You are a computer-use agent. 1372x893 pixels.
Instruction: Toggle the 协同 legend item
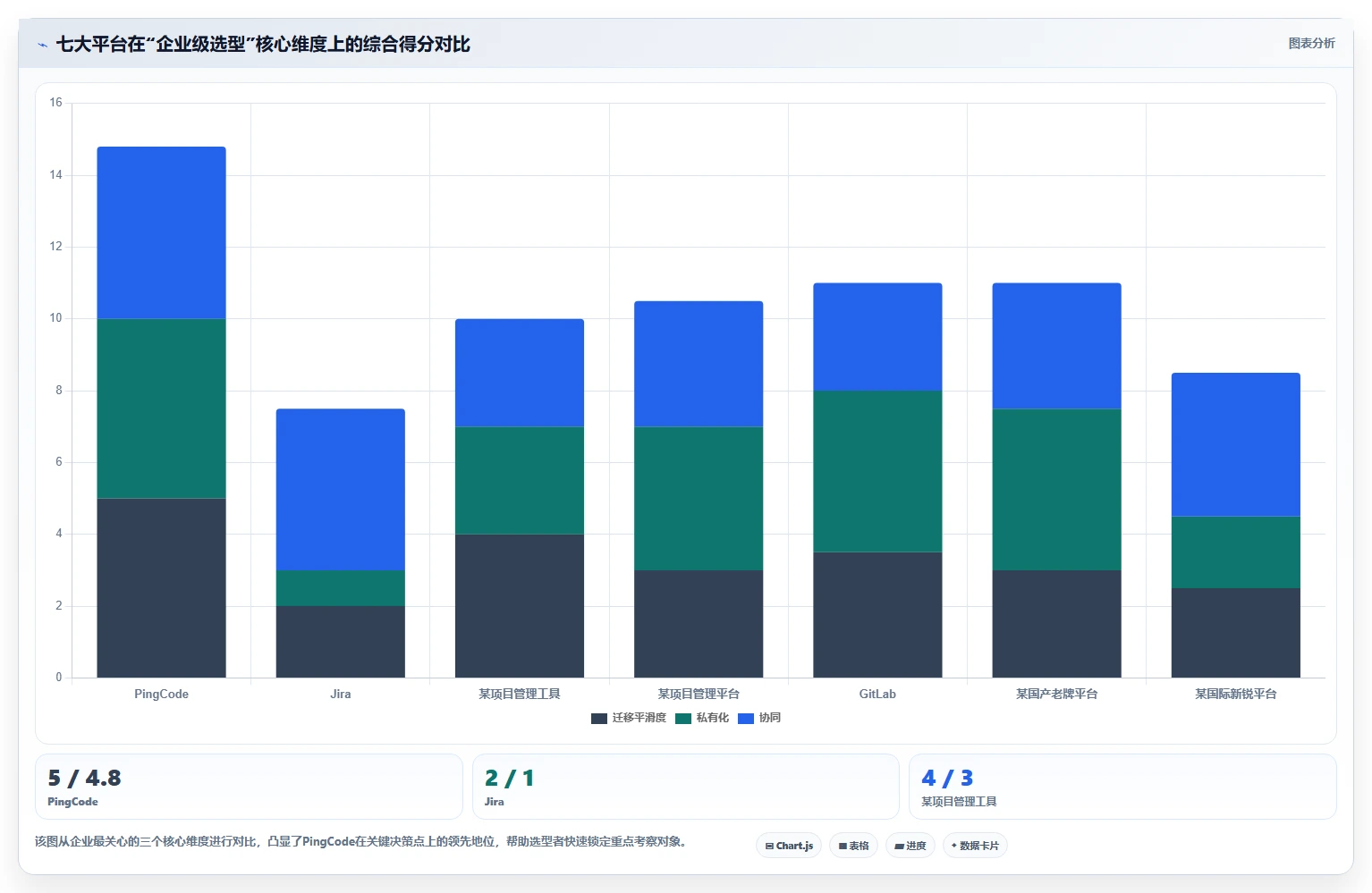coord(759,718)
